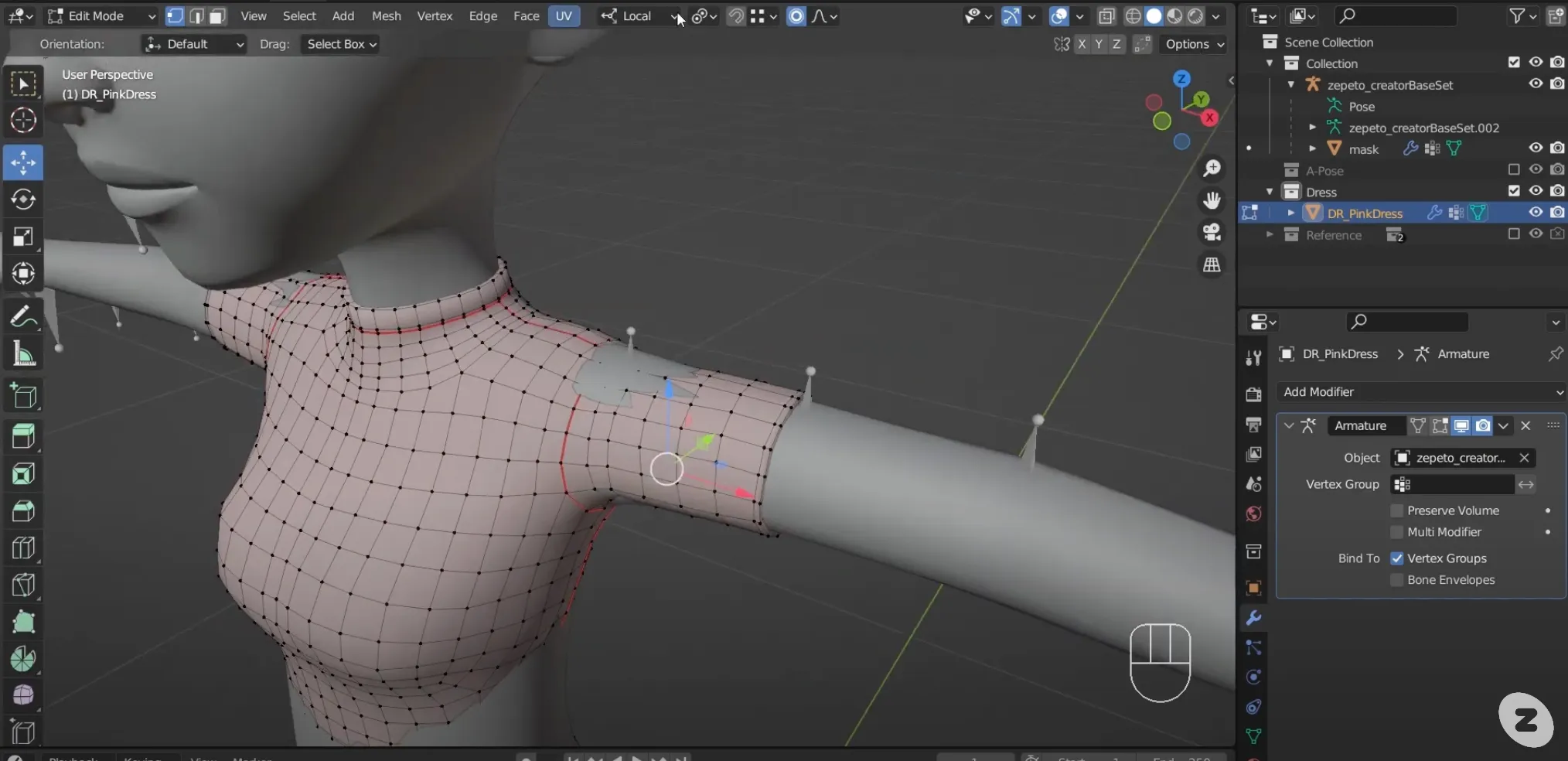This screenshot has height=761, width=1568.
Task: Open the Physics properties tab
Action: 1253,677
